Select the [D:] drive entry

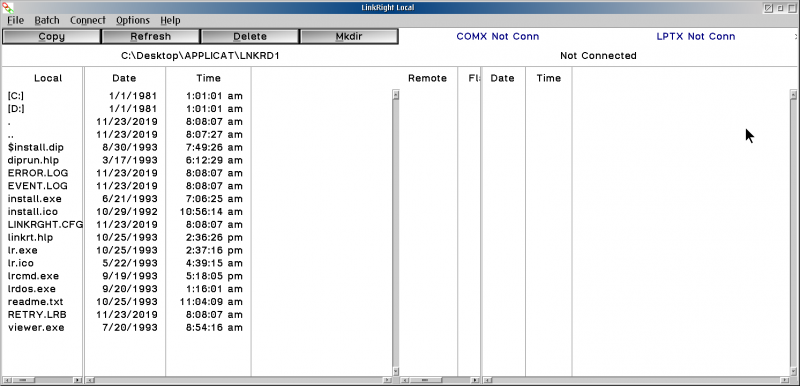pos(16,109)
